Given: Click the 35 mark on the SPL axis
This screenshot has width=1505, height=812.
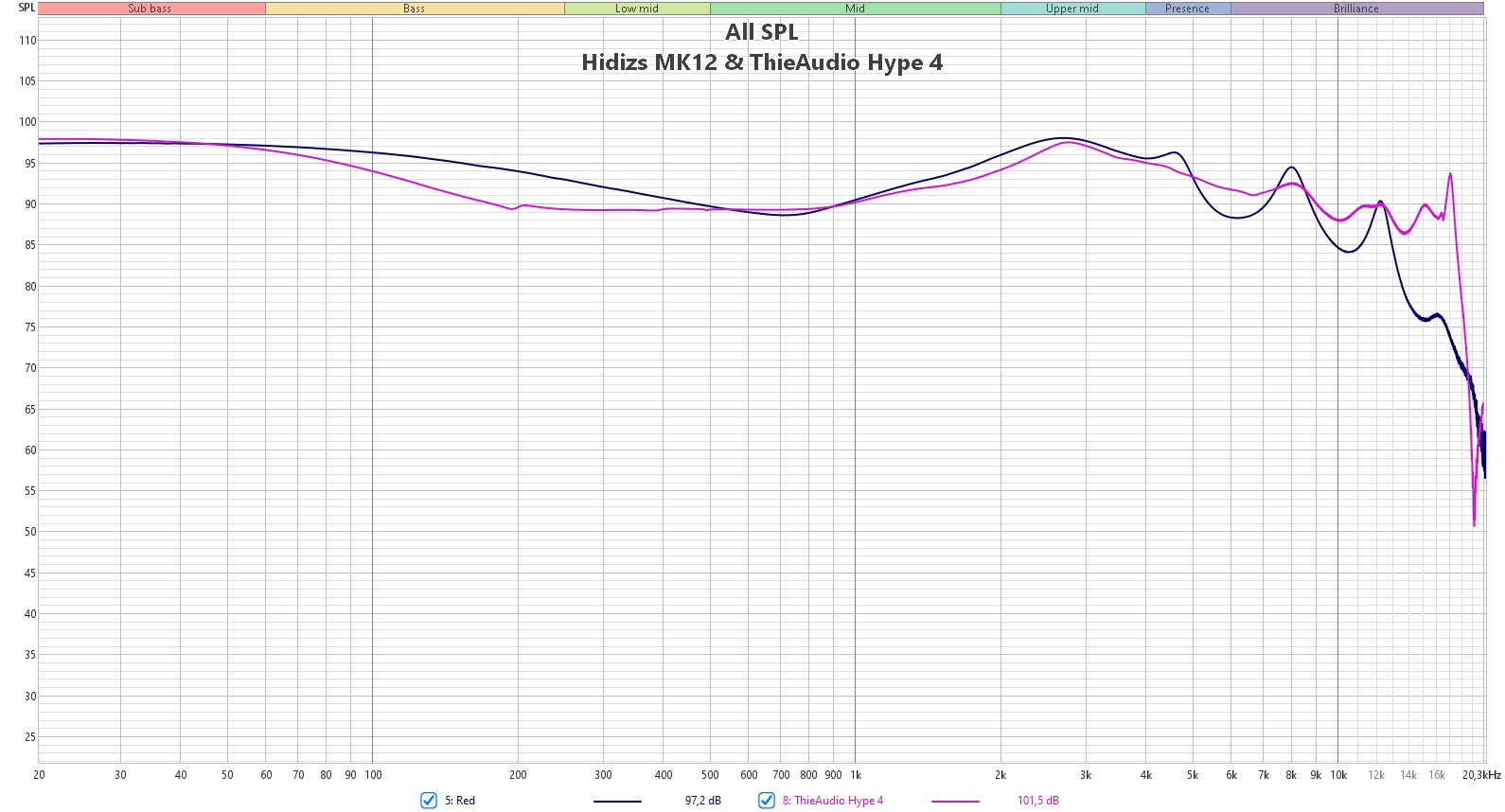Looking at the screenshot, I should (x=30, y=655).
